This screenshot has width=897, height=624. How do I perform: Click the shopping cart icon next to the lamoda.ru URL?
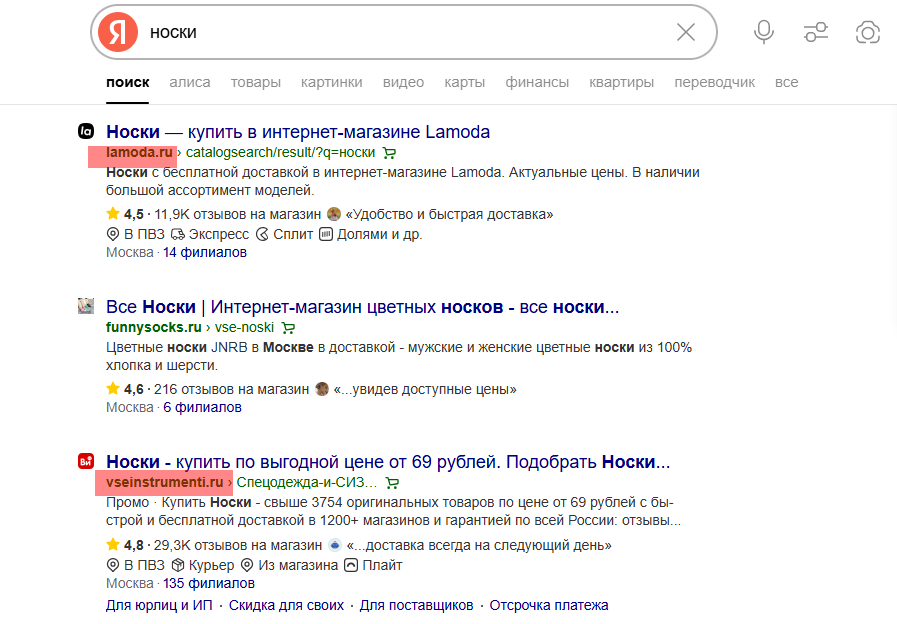click(x=390, y=153)
